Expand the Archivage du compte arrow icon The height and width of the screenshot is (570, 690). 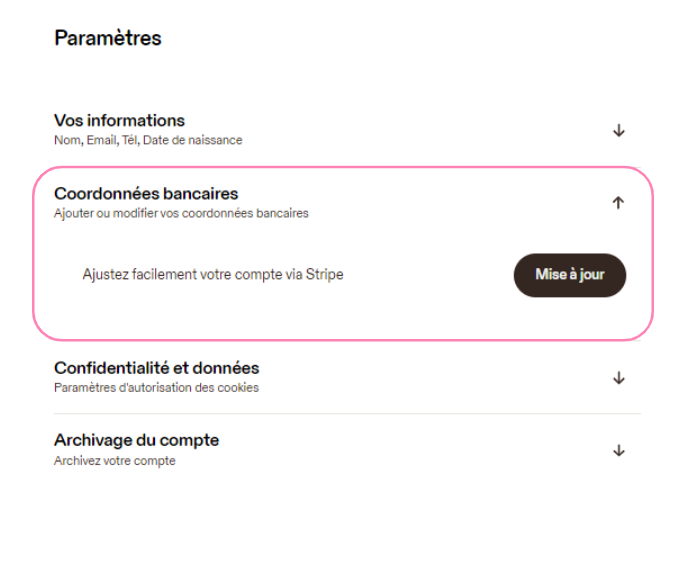(x=619, y=451)
